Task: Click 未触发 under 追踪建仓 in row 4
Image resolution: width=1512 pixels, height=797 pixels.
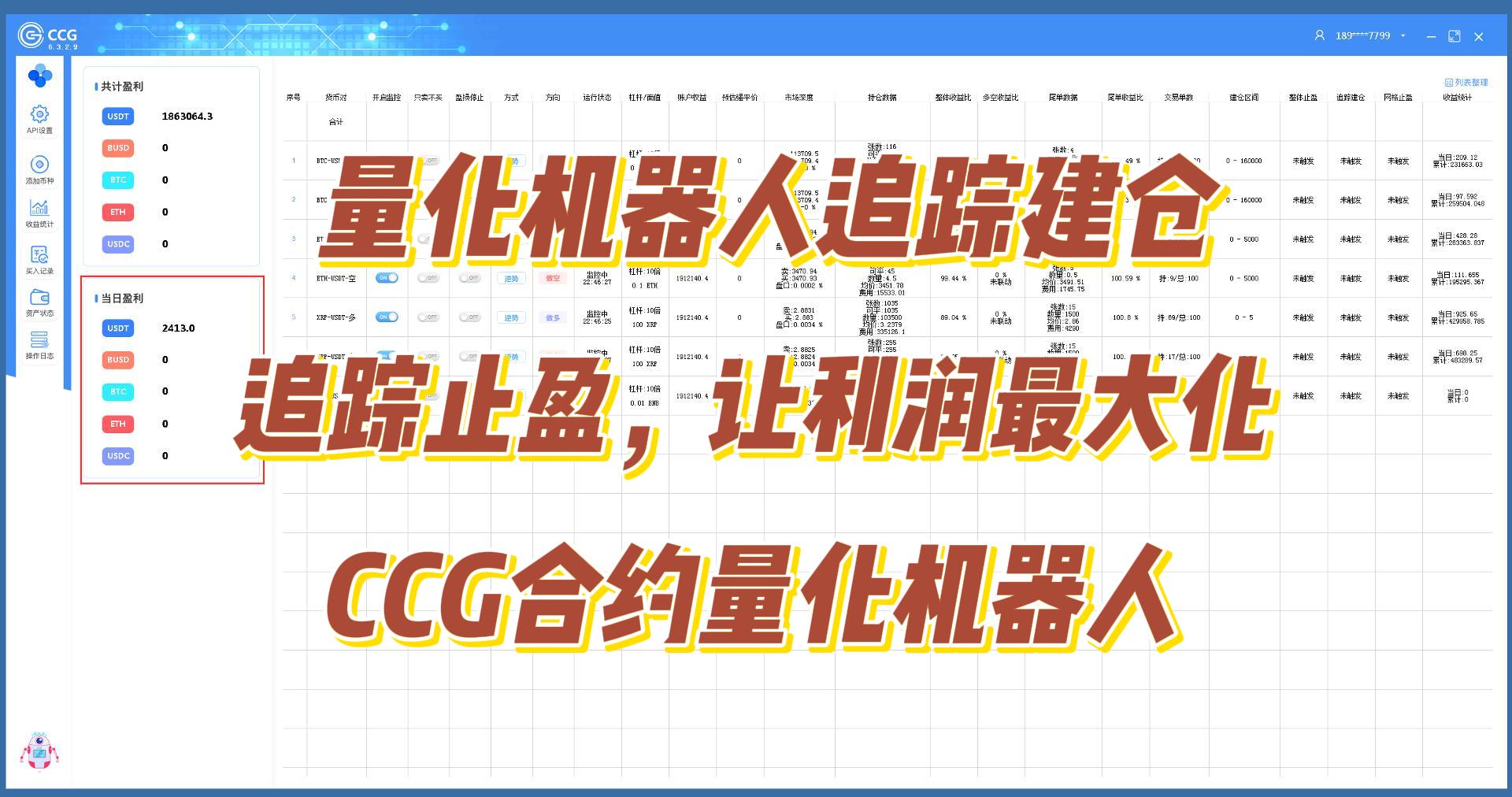Action: click(1351, 279)
